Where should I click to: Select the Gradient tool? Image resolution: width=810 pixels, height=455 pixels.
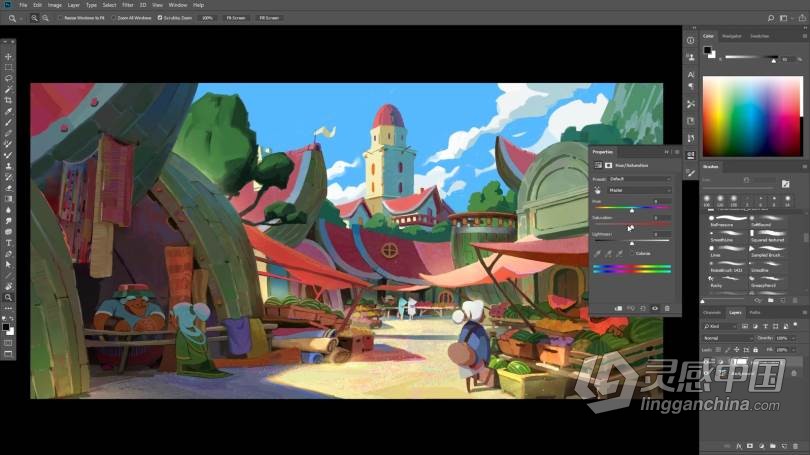8,199
